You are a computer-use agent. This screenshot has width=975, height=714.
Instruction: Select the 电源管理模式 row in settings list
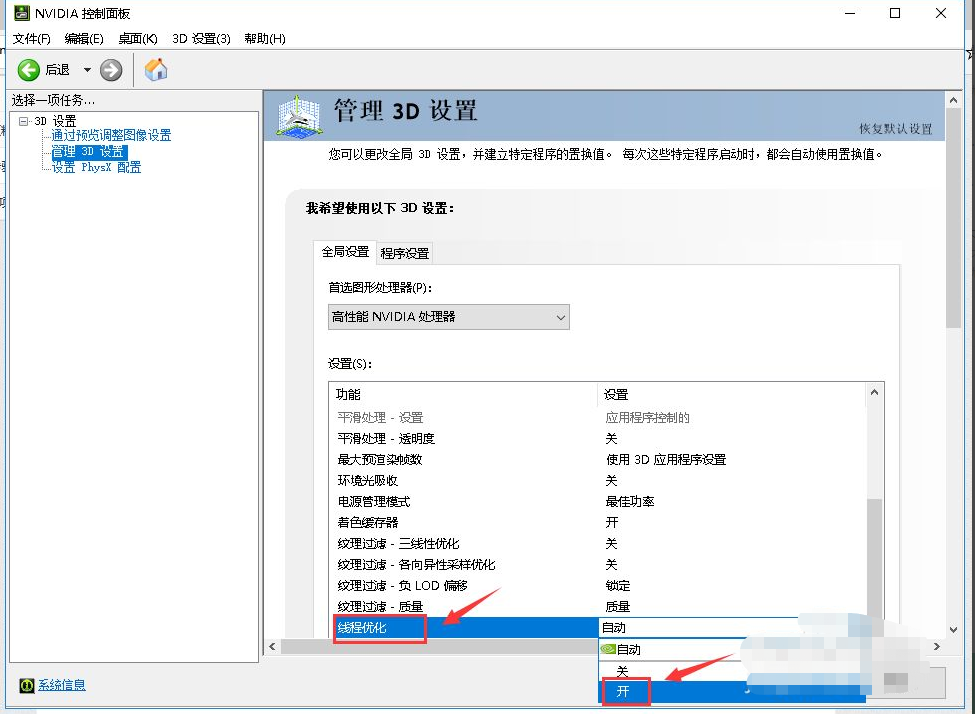click(x=374, y=501)
